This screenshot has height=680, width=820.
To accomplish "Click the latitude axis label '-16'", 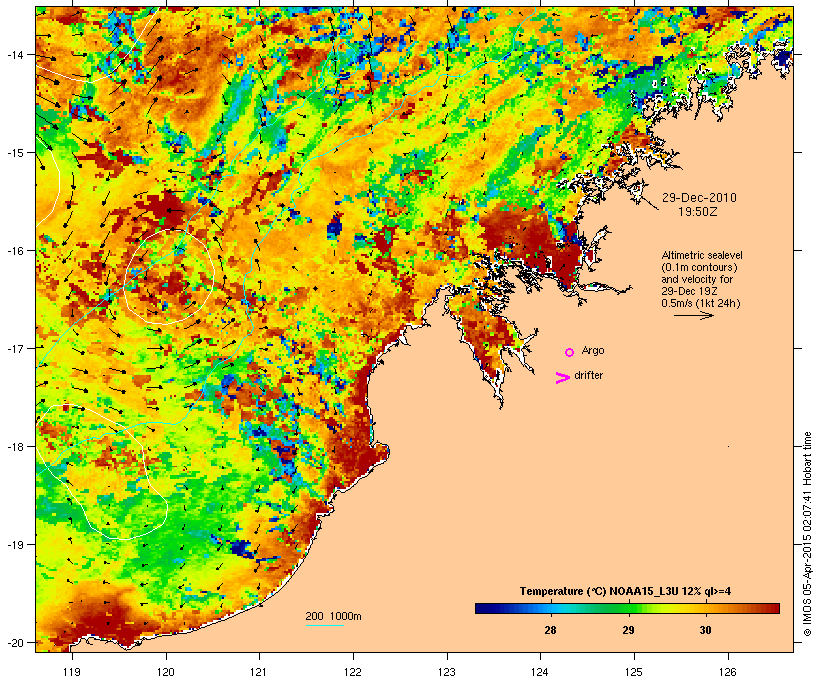I will (x=15, y=251).
